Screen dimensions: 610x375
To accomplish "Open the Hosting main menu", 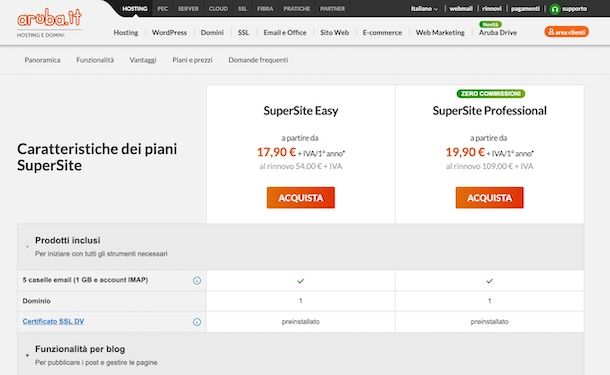I will (126, 33).
